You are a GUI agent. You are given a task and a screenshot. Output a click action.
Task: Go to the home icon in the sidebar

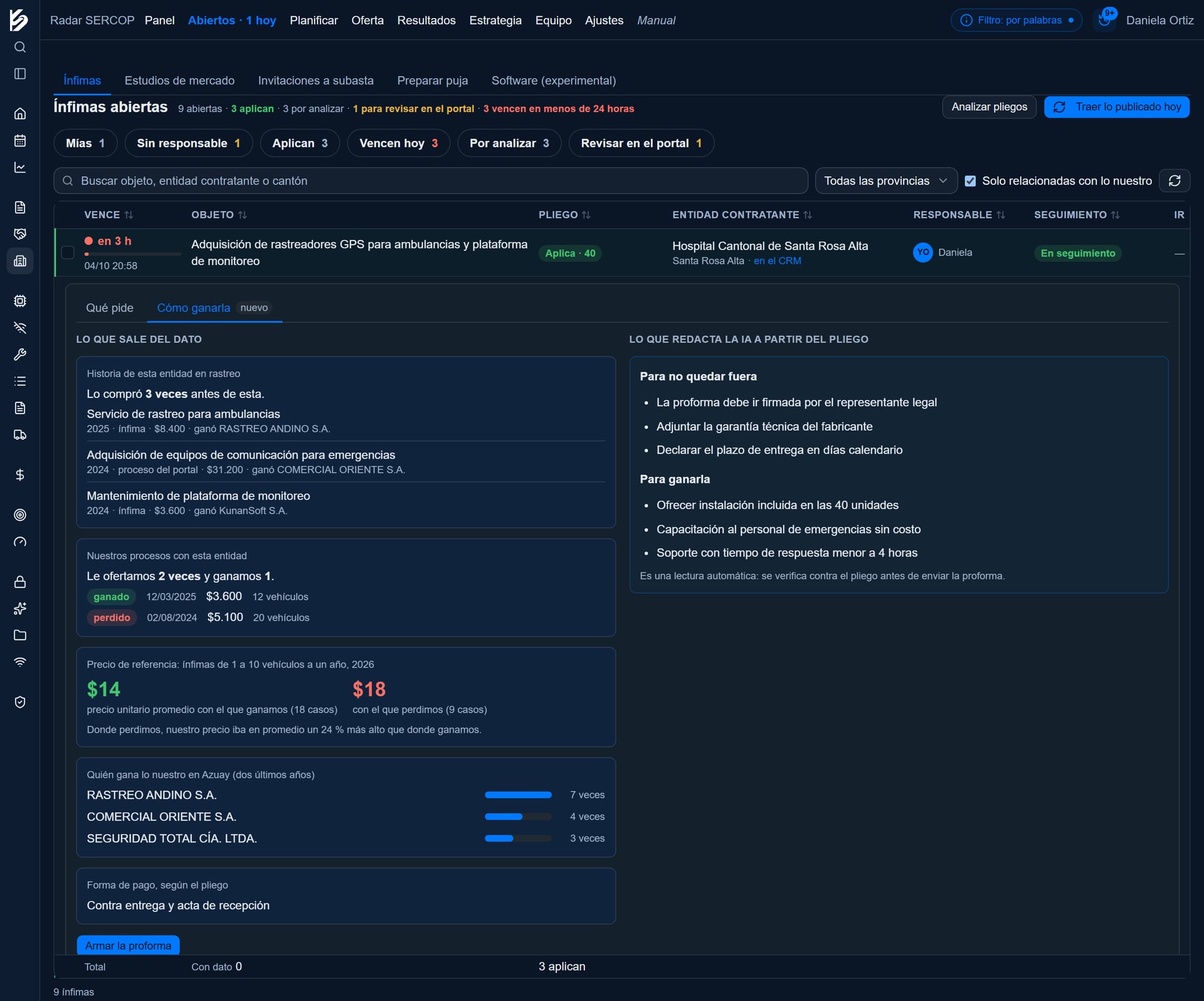(x=20, y=113)
